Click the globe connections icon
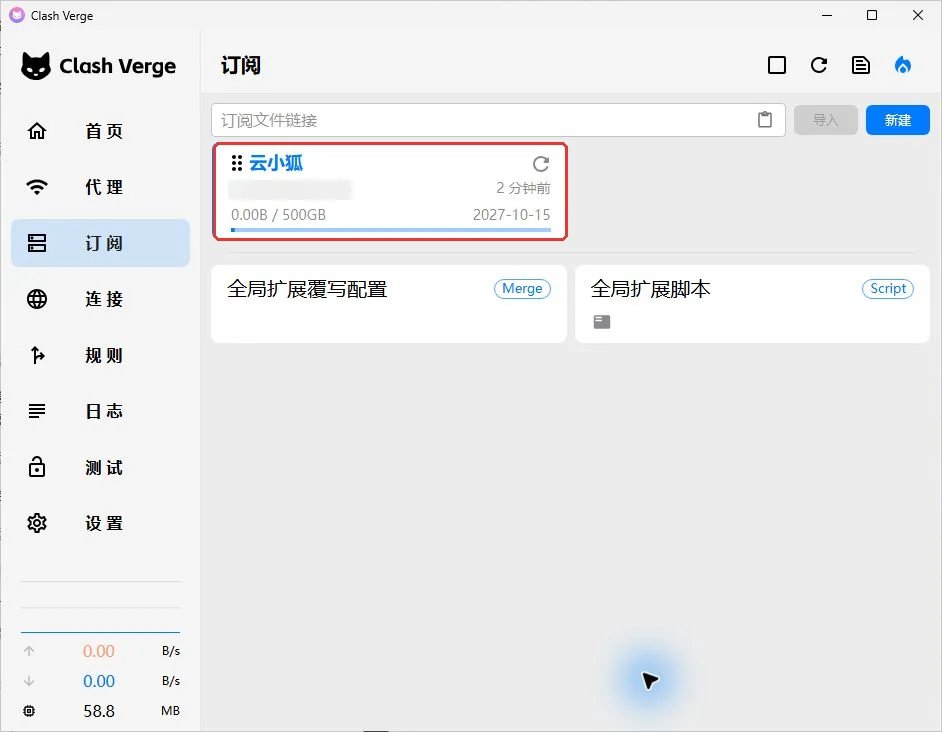Image resolution: width=942 pixels, height=732 pixels. 37,299
